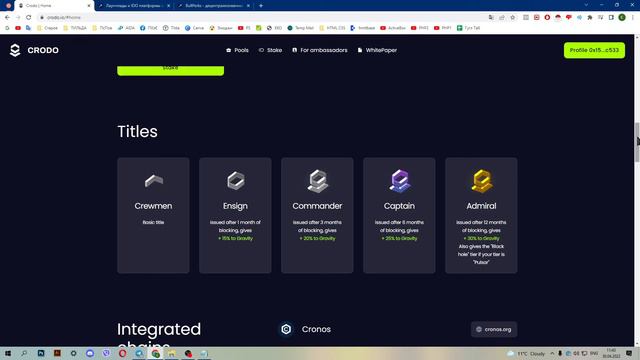640x360 pixels.
Task: Open the AIDA bookmark
Action: point(126,28)
